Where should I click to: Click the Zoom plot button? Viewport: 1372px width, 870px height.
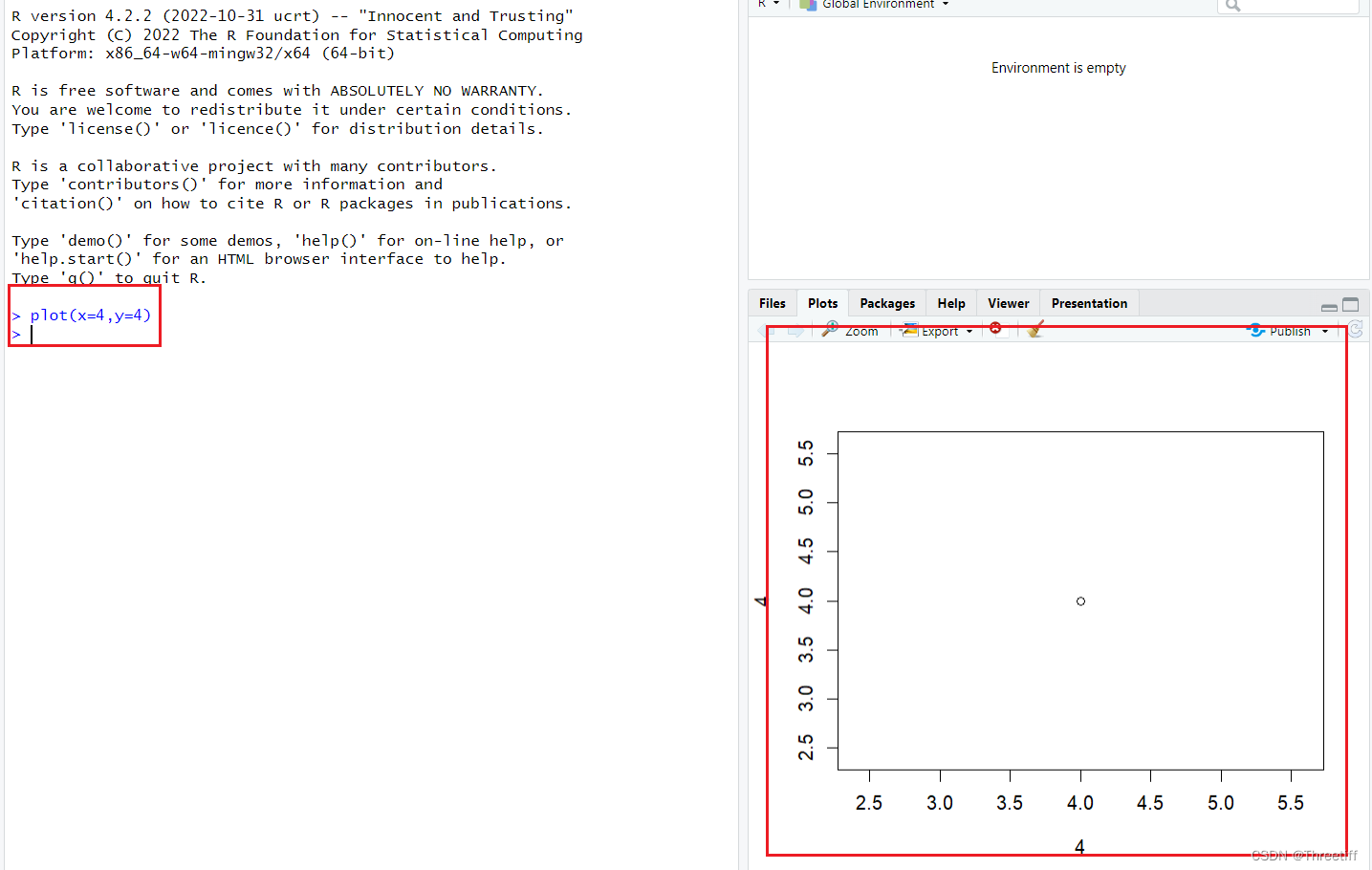click(850, 331)
